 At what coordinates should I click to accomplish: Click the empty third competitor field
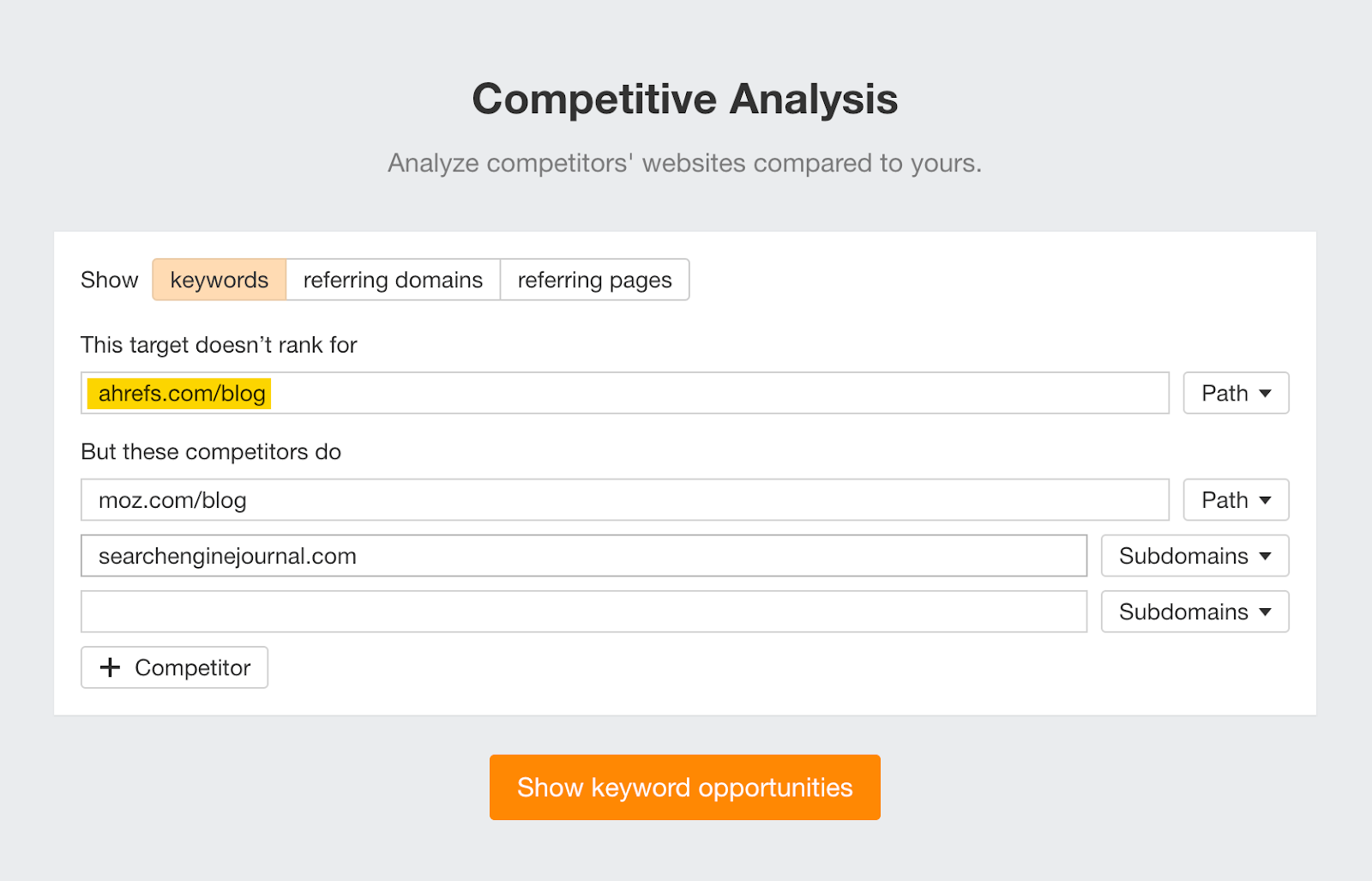[x=583, y=612]
